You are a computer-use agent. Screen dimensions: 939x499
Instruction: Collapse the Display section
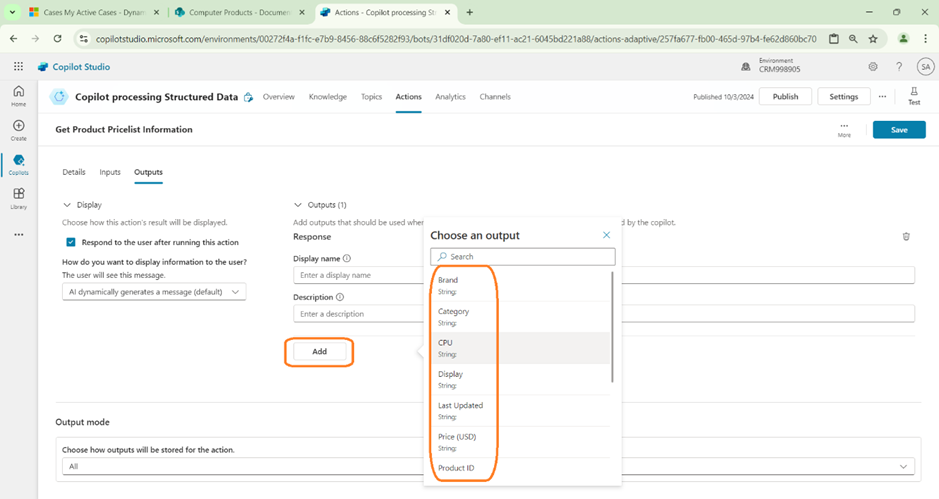(x=67, y=205)
